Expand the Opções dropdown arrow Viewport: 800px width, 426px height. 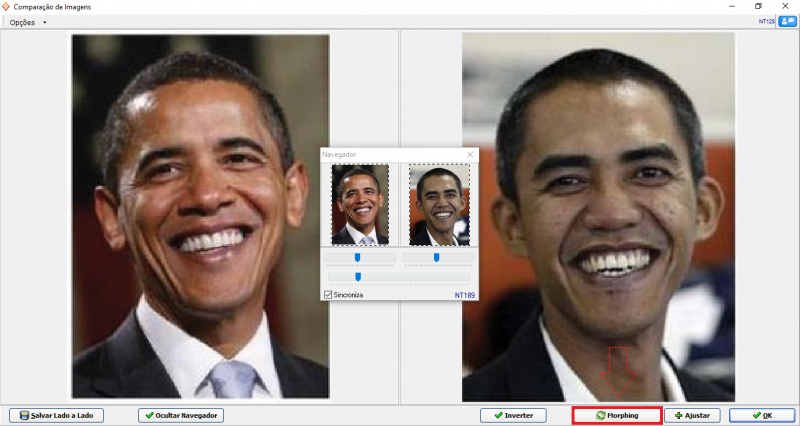pos(45,22)
